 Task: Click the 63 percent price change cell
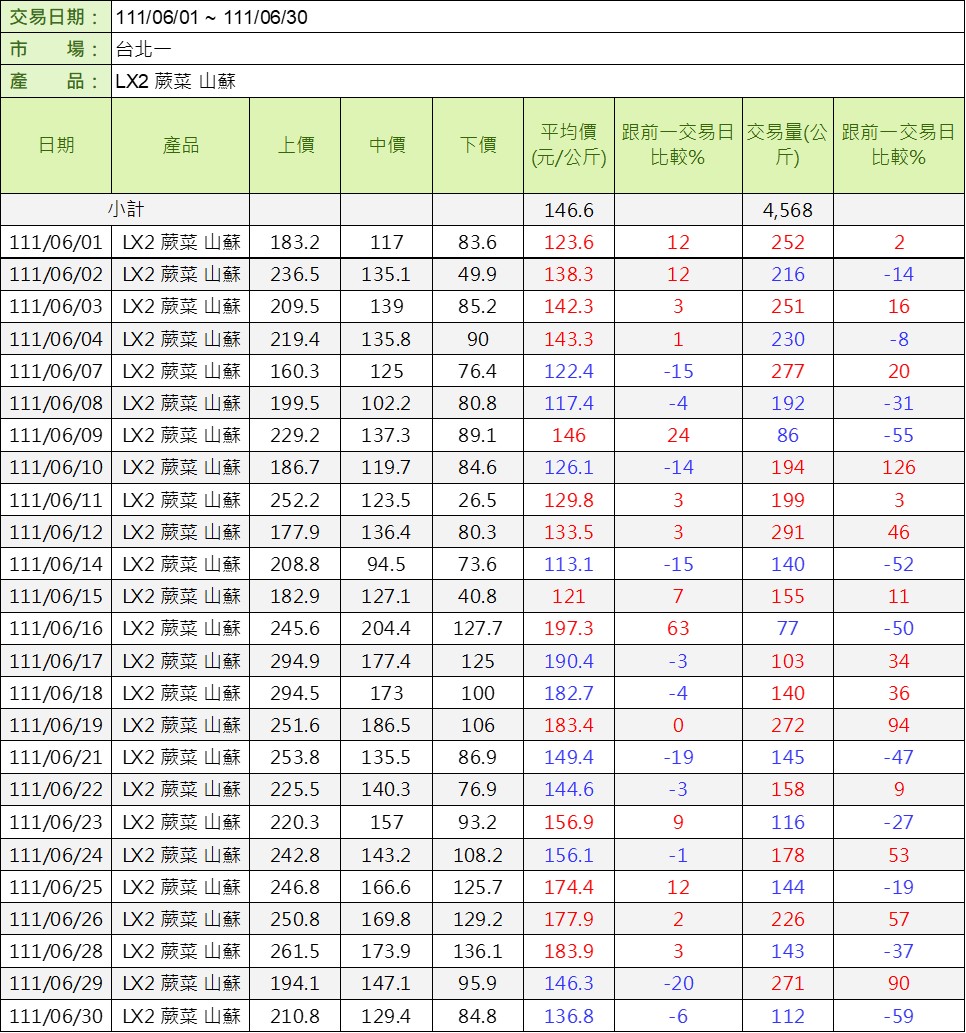tap(678, 628)
